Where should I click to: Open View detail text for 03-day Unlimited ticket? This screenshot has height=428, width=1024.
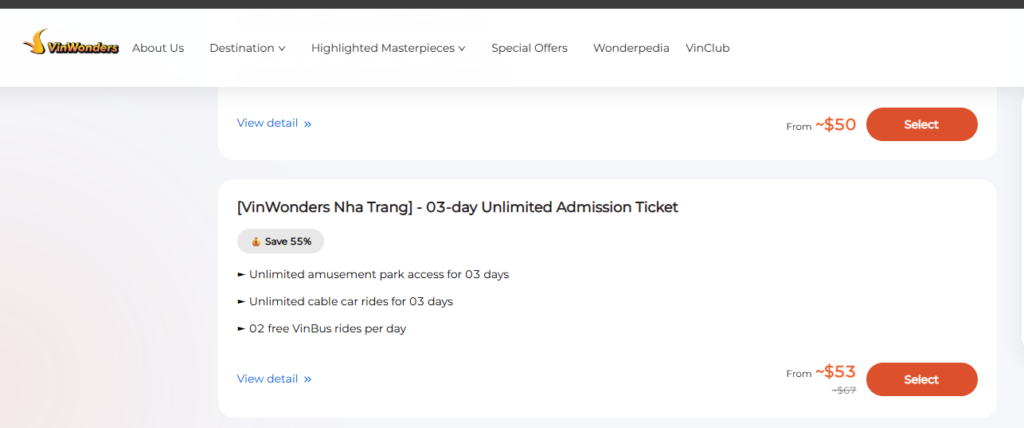pos(267,379)
